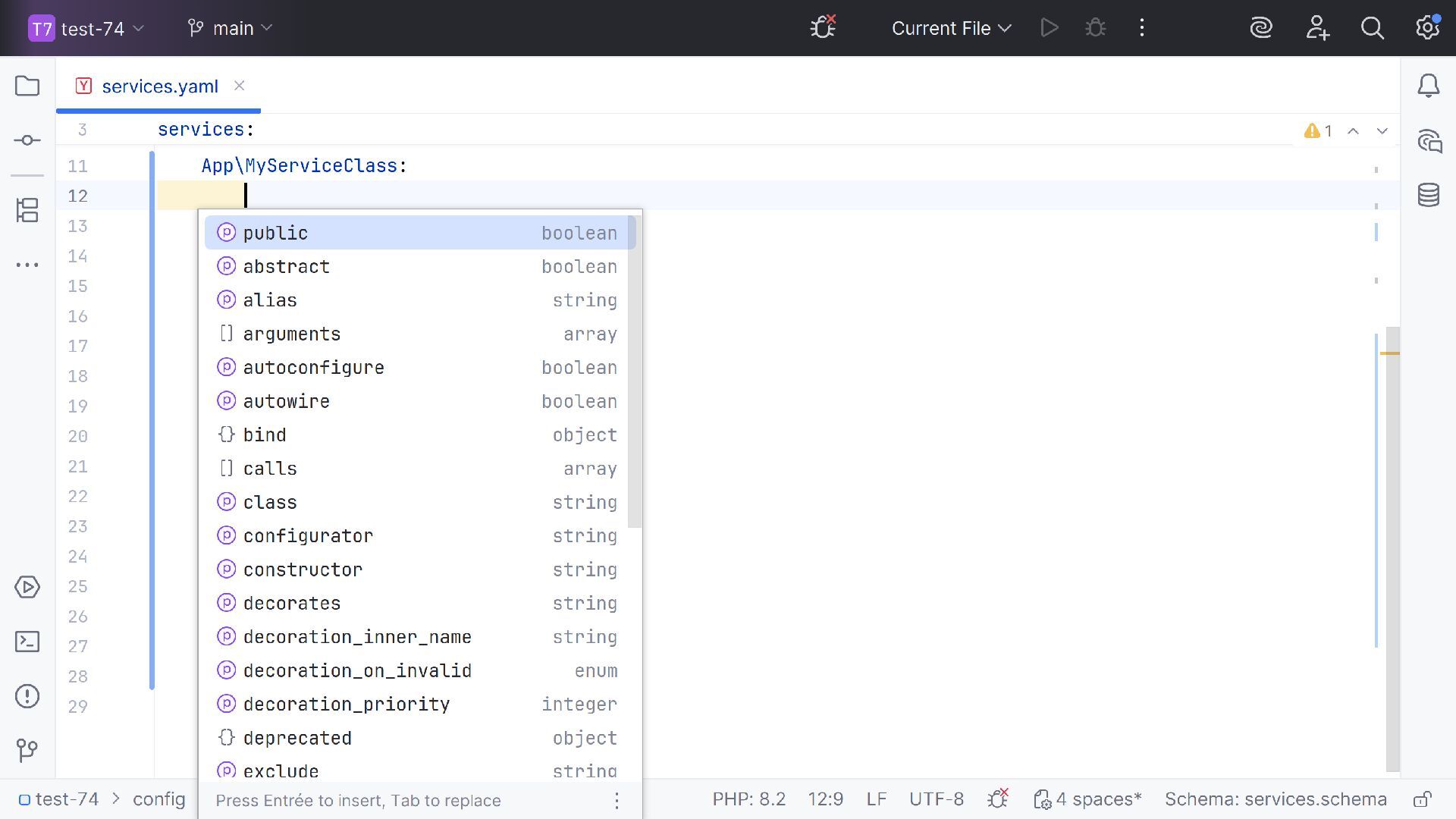Open the Database tool window
Image resolution: width=1456 pixels, height=819 pixels.
coord(1429,195)
